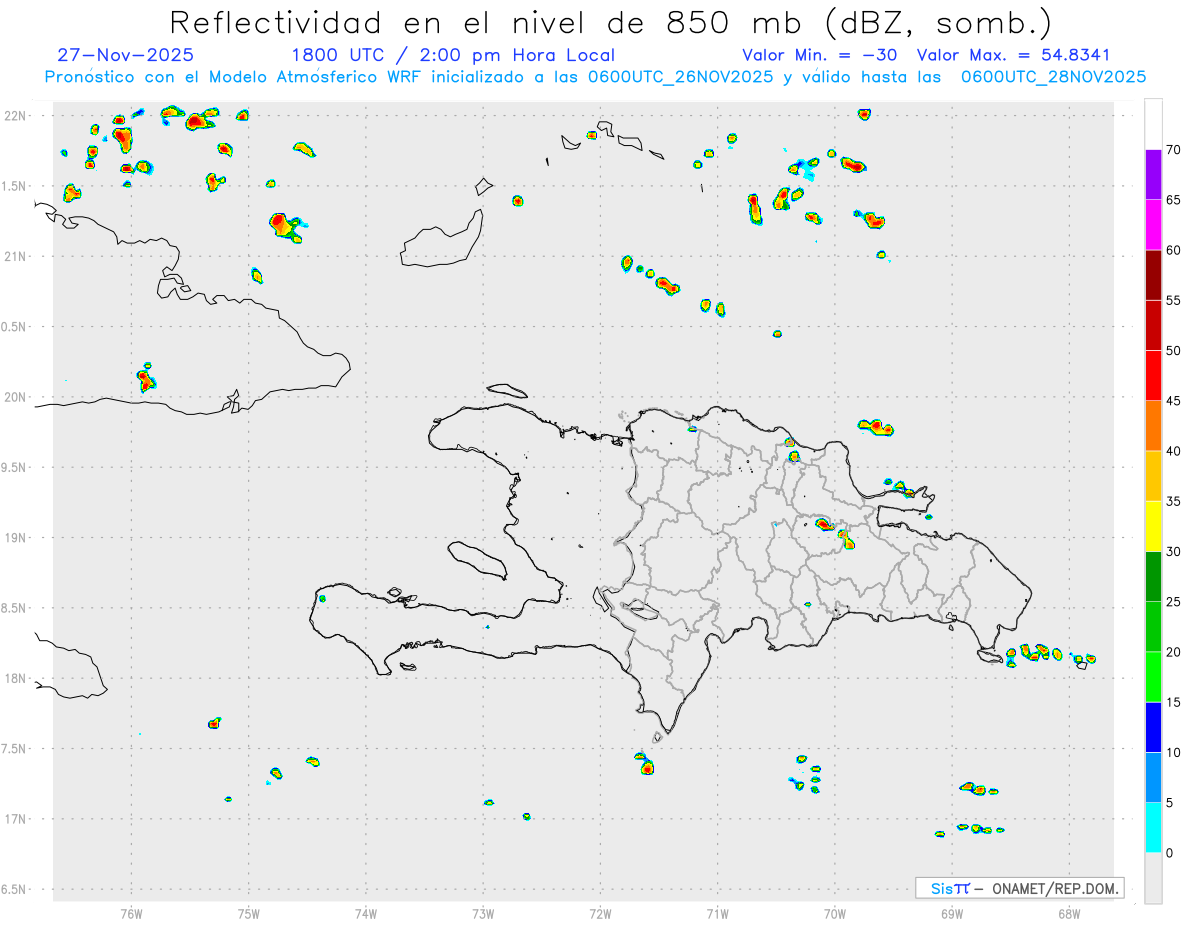Click the colorbar tick label "0"
The width and height of the screenshot is (1200, 927).
pos(1169,853)
